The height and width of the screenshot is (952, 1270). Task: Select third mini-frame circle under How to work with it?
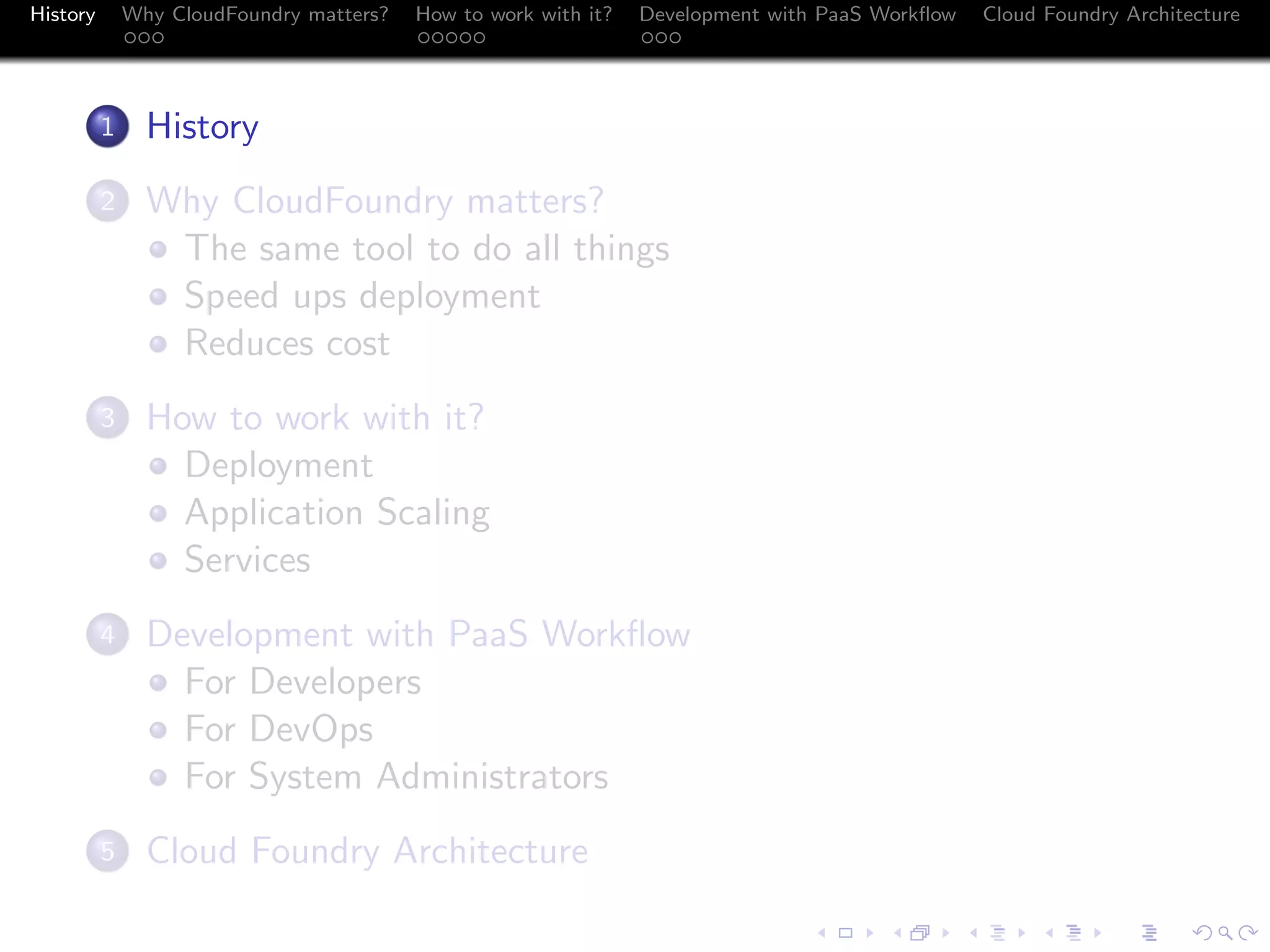pos(451,38)
